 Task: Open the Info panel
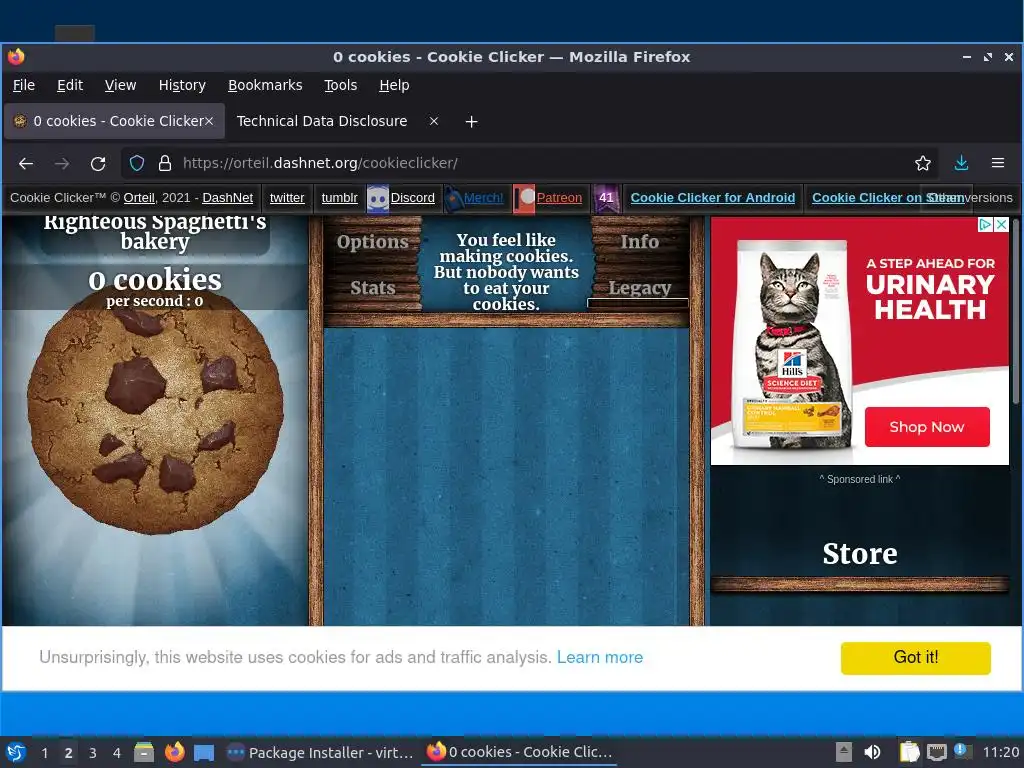point(639,242)
